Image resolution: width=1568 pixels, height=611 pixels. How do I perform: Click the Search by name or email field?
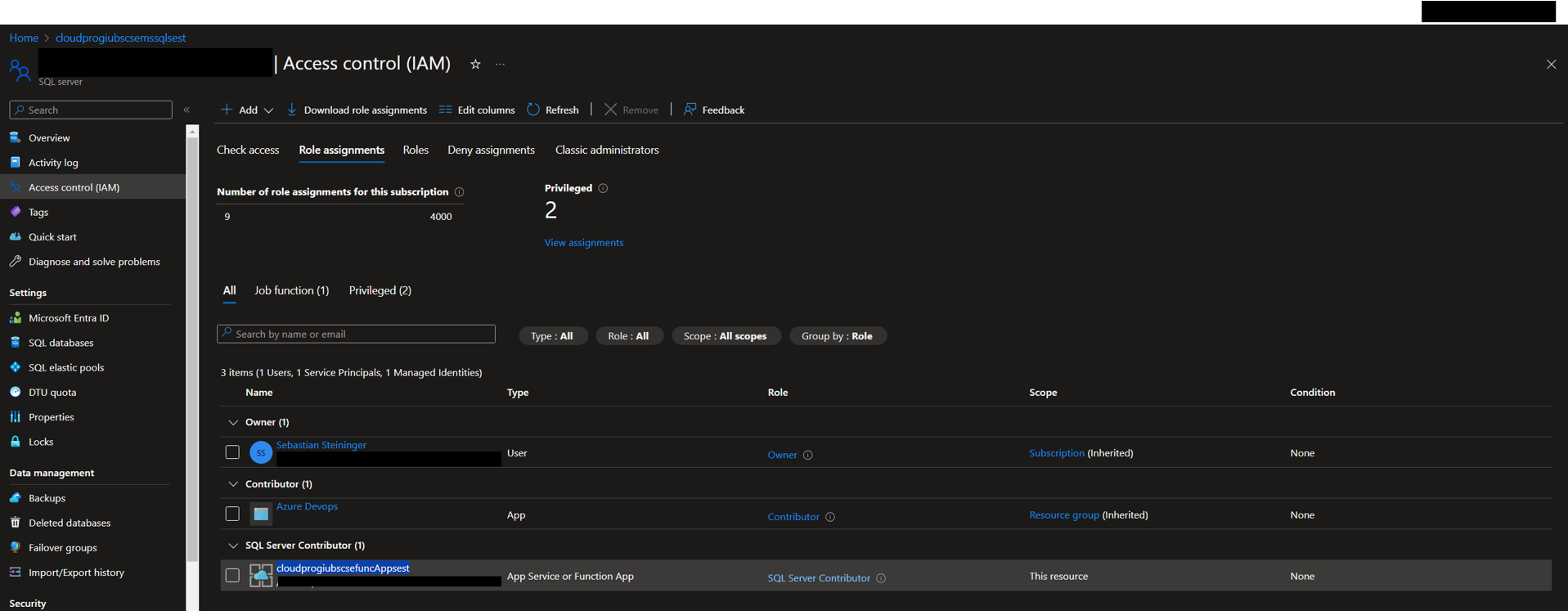pos(356,334)
